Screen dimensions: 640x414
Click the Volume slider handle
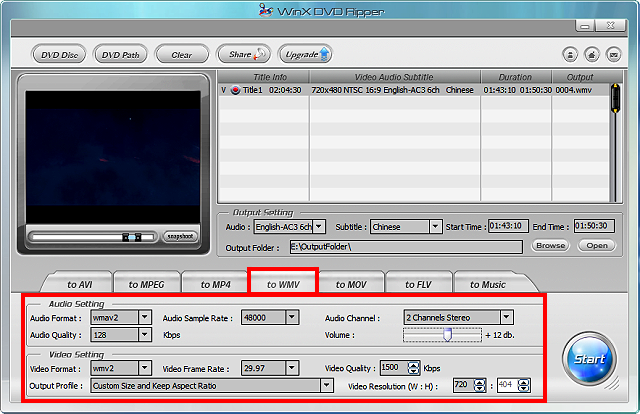447,335
